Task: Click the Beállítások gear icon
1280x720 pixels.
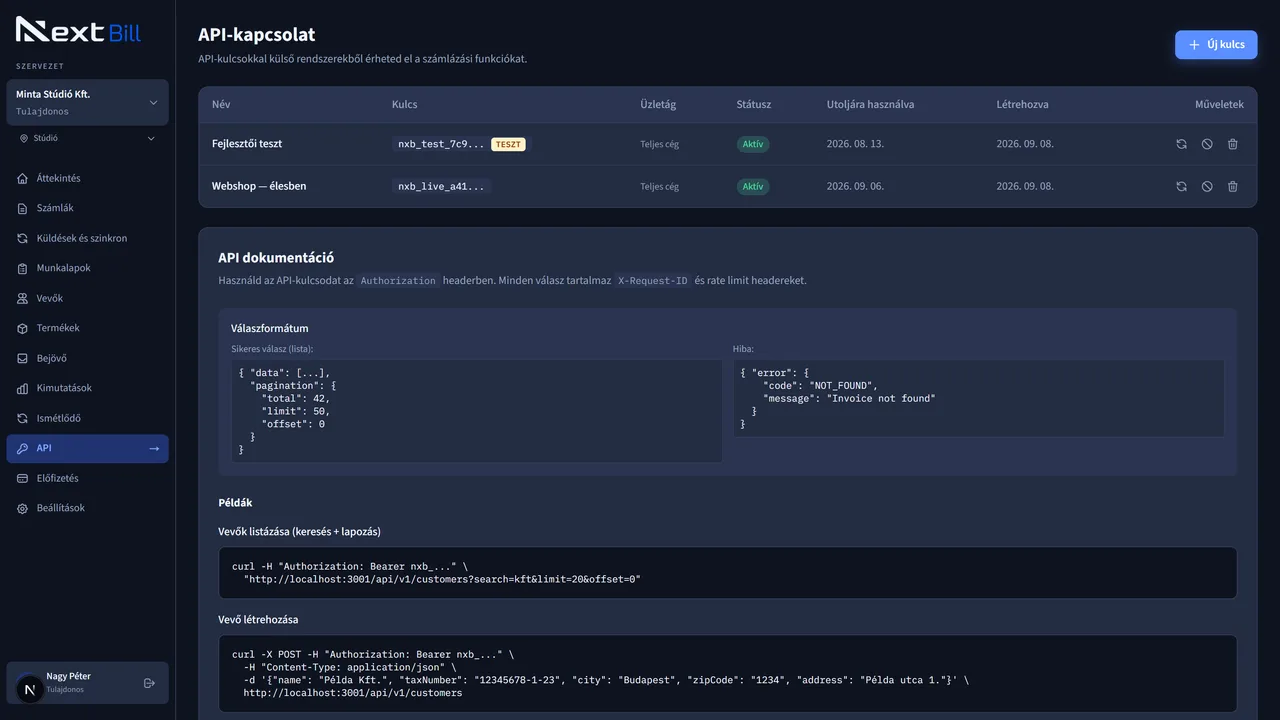Action: point(23,508)
